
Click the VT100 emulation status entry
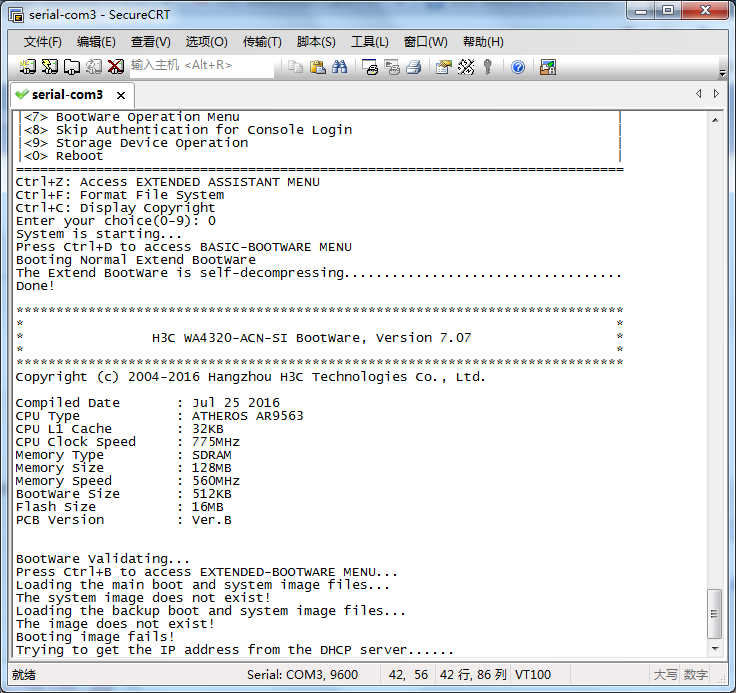pyautogui.click(x=533, y=675)
